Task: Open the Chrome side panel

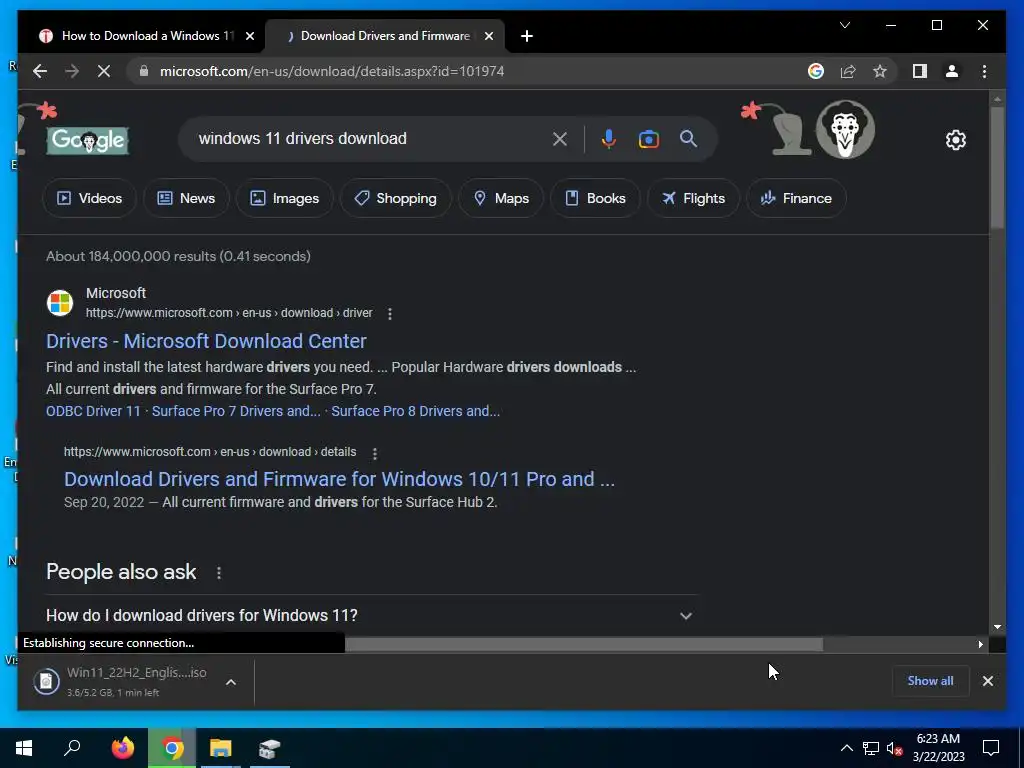Action: (920, 71)
